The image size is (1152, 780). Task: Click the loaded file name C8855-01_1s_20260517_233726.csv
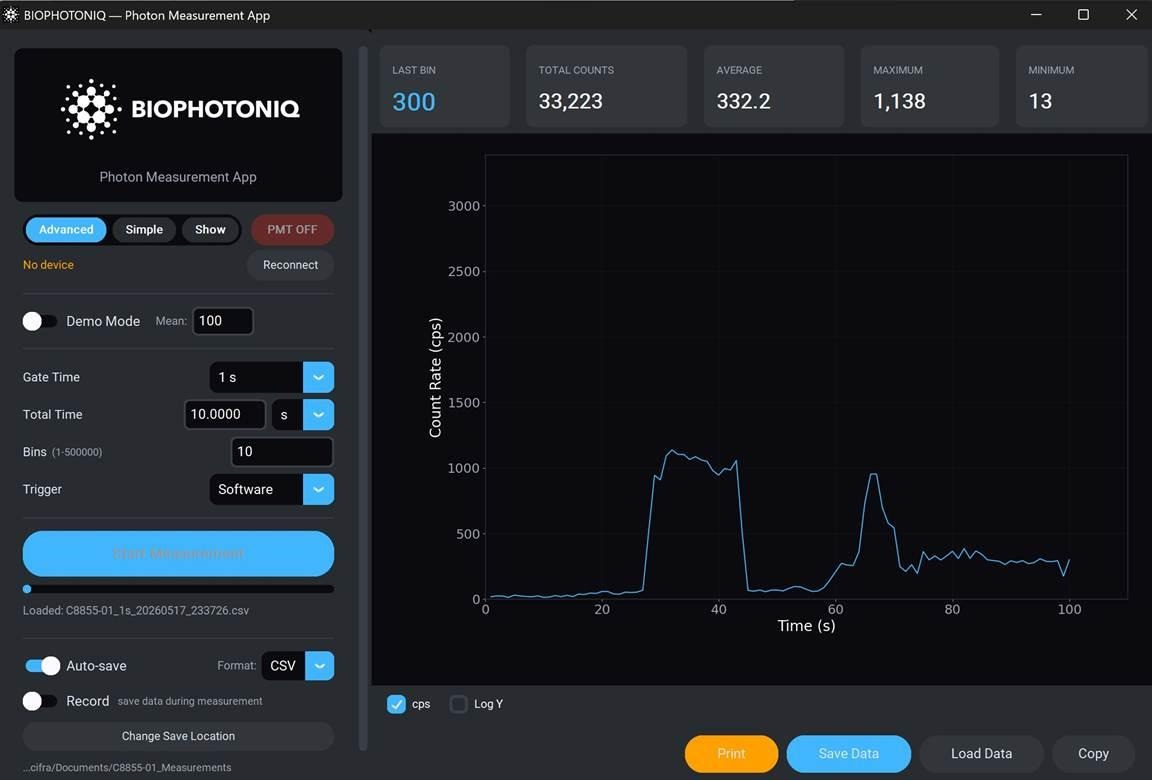157,610
